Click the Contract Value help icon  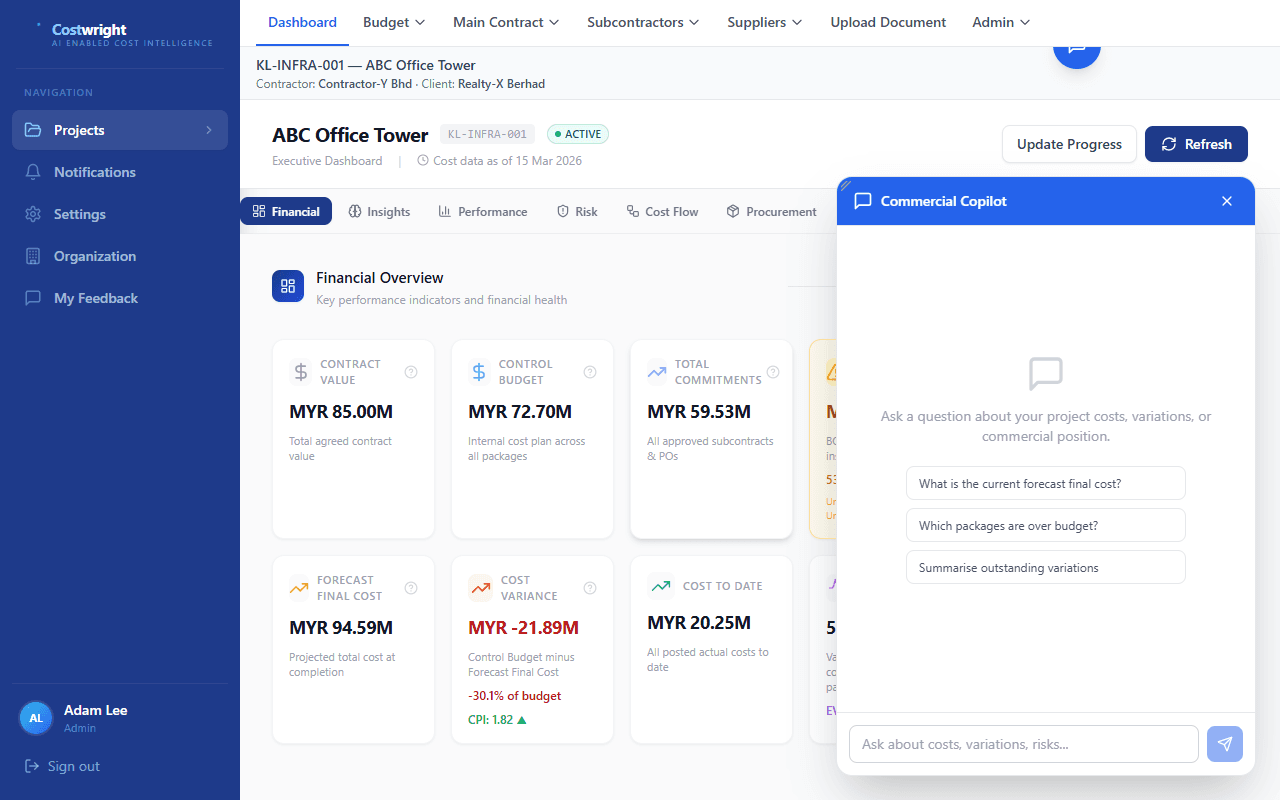click(x=411, y=372)
